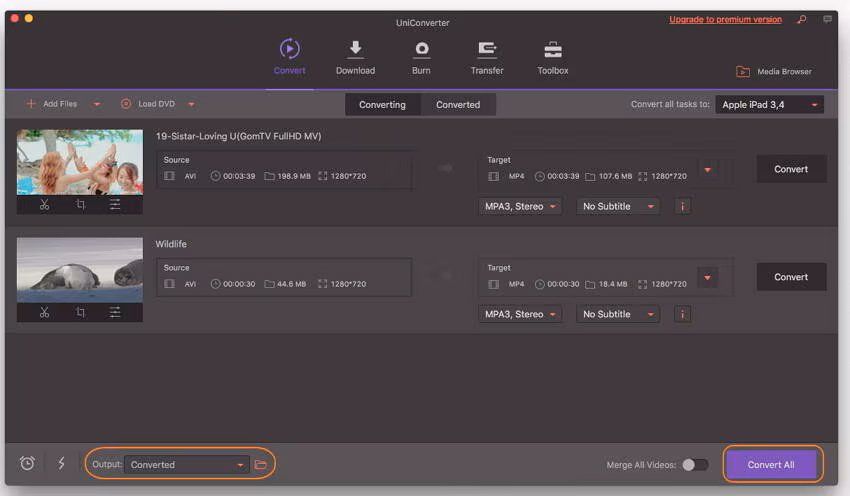Show the Converting tab
This screenshot has height=496, width=850.
382,105
